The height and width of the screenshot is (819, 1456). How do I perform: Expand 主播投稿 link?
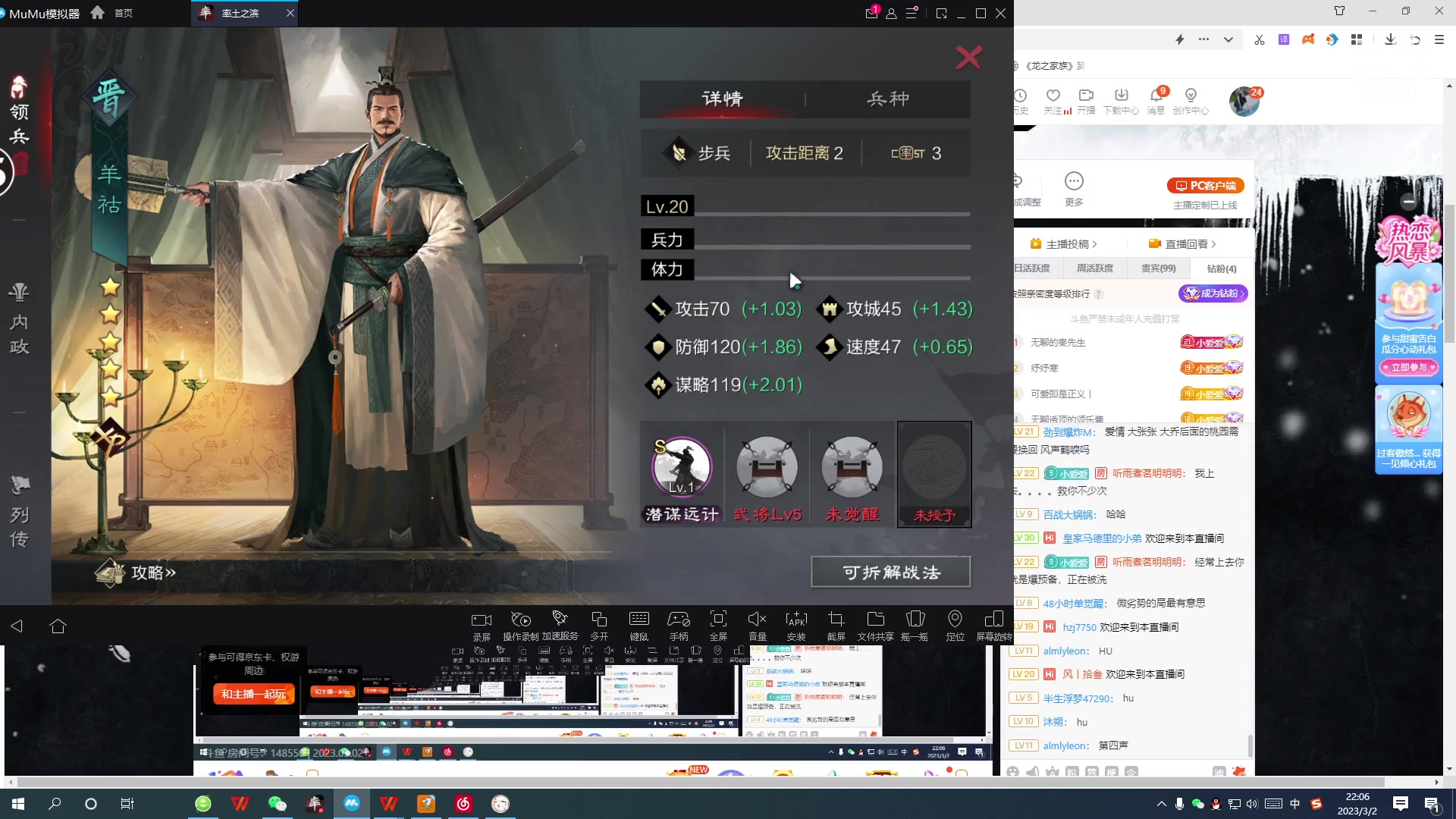(1064, 243)
